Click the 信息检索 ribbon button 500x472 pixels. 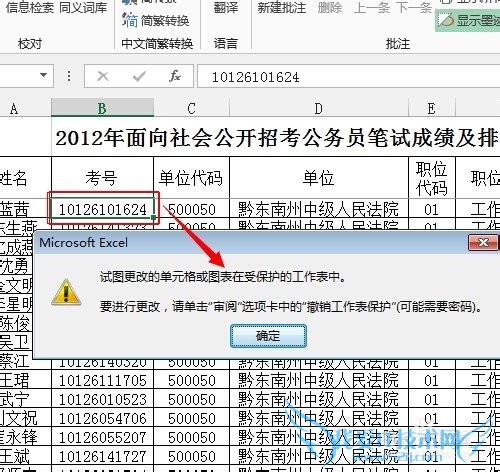(30, 7)
